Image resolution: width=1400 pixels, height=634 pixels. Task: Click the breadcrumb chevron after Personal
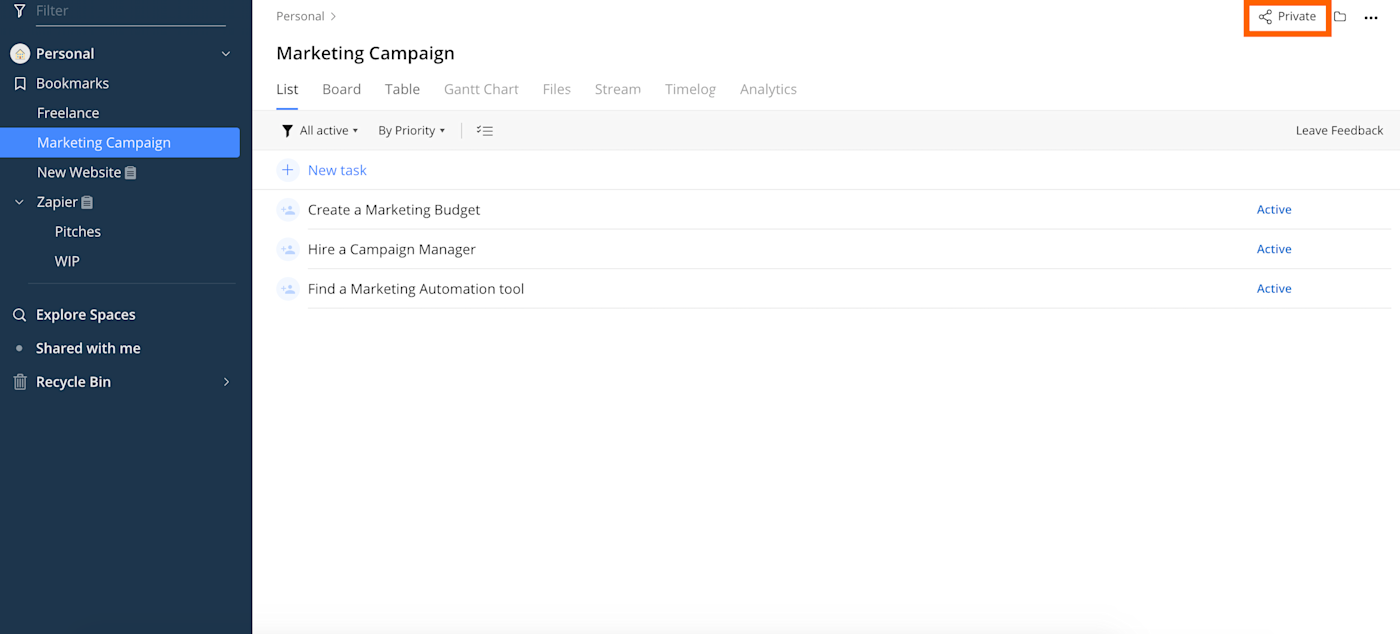[x=334, y=17]
